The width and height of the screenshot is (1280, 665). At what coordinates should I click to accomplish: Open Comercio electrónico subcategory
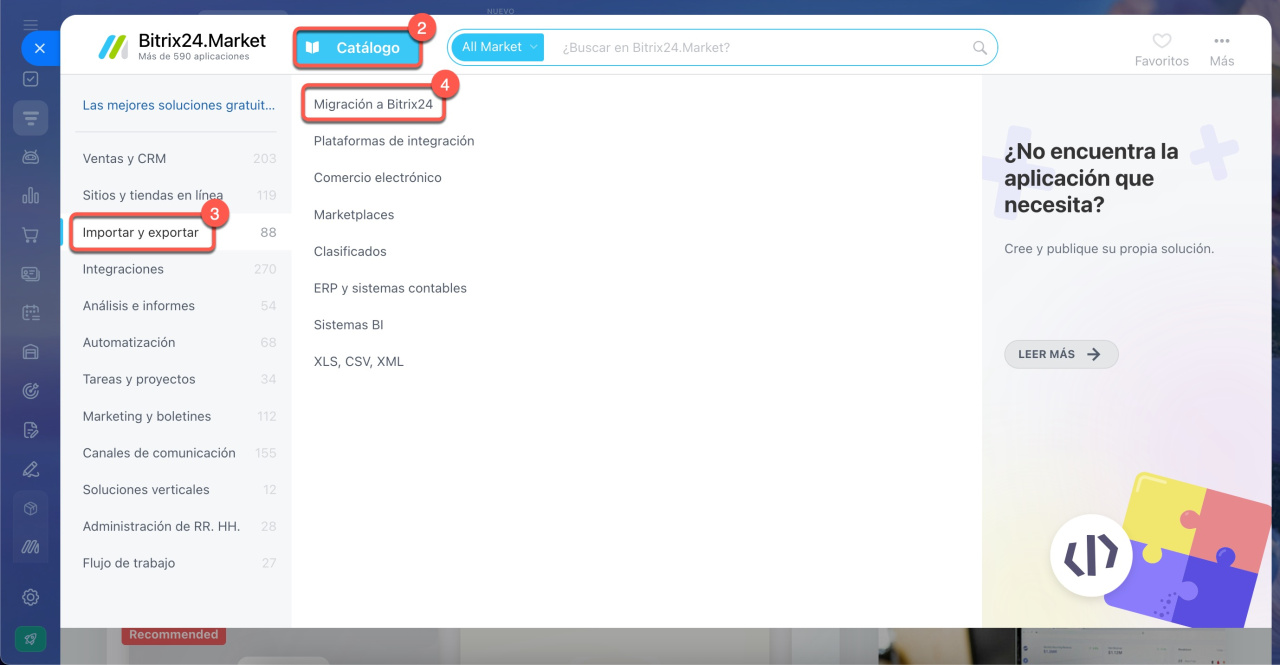click(x=378, y=178)
